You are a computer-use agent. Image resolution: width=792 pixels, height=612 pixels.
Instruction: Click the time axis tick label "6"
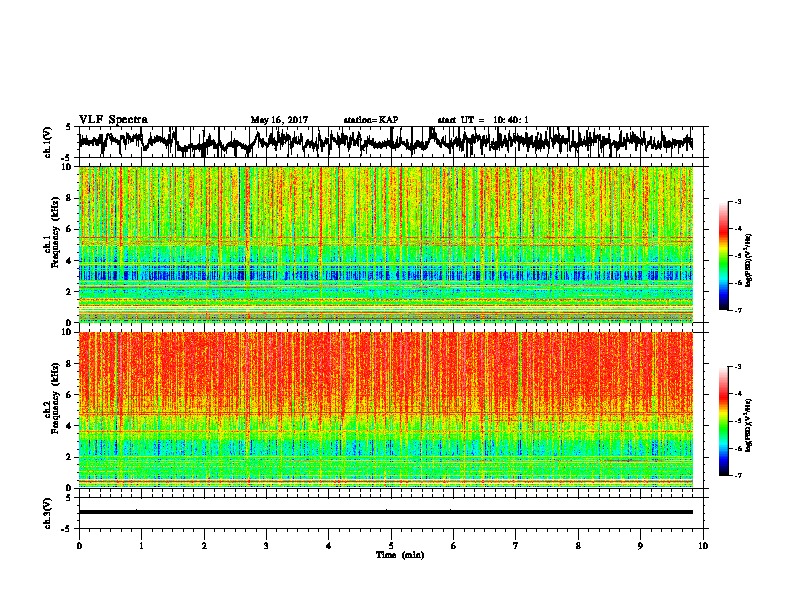click(454, 546)
